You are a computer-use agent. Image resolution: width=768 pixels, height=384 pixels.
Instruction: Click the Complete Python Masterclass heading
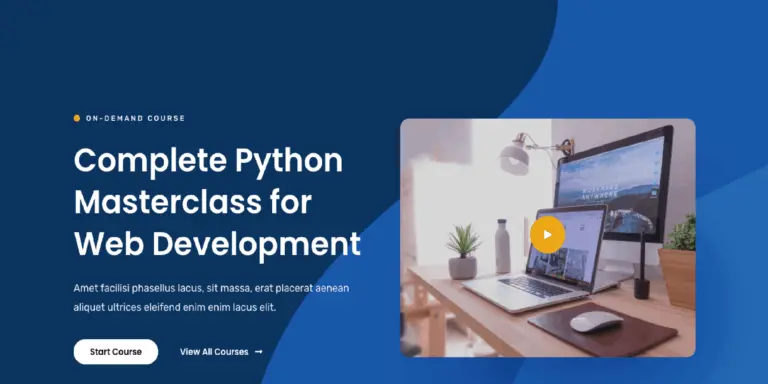click(x=217, y=201)
